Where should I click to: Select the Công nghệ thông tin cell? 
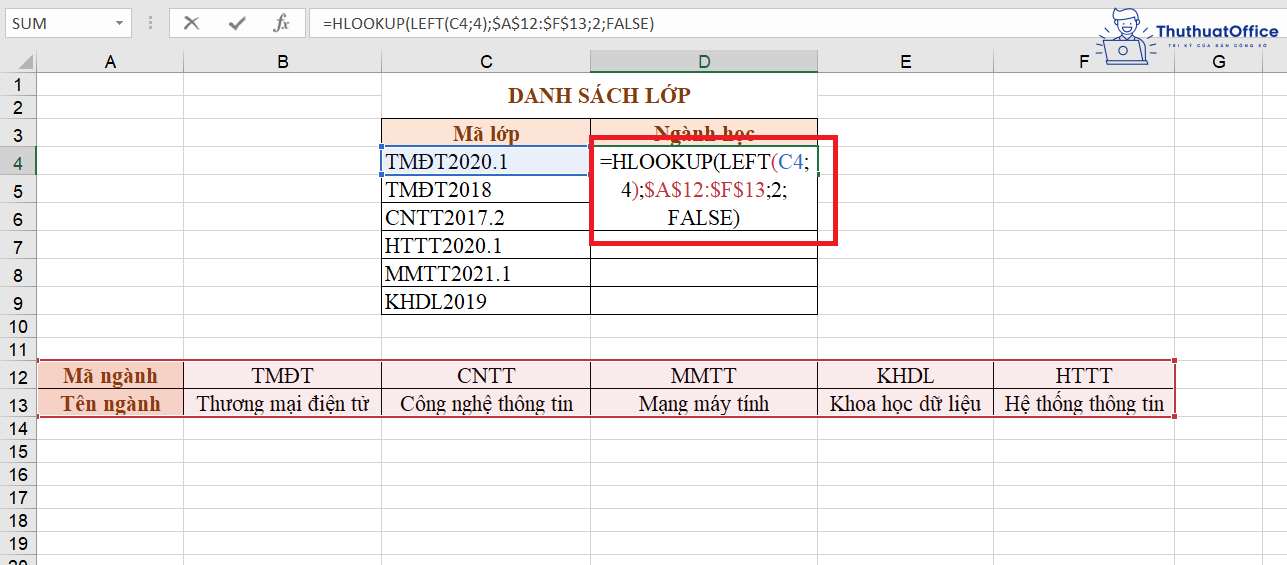pyautogui.click(x=486, y=403)
